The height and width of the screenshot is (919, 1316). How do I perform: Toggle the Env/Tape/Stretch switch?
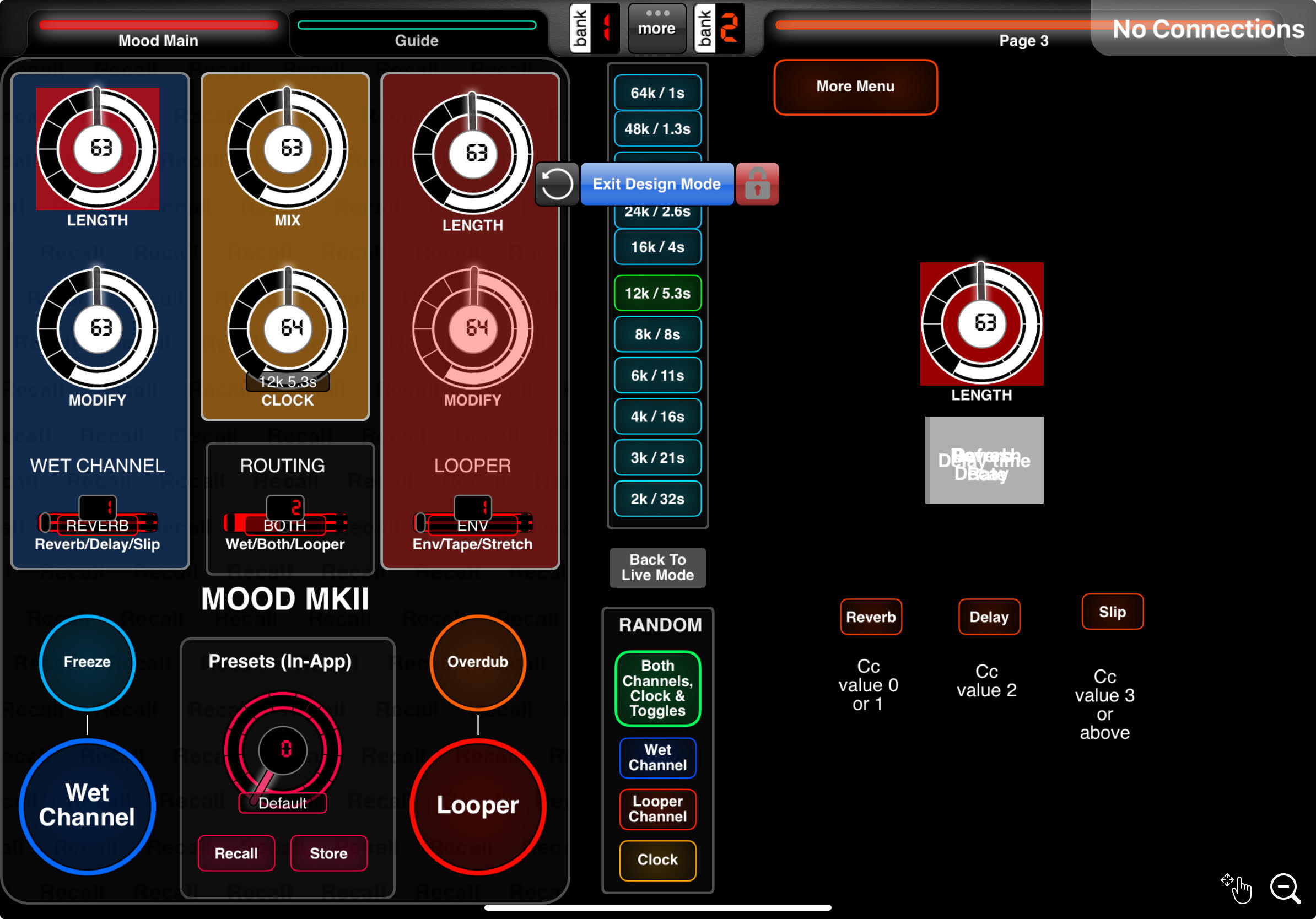pyautogui.click(x=473, y=522)
